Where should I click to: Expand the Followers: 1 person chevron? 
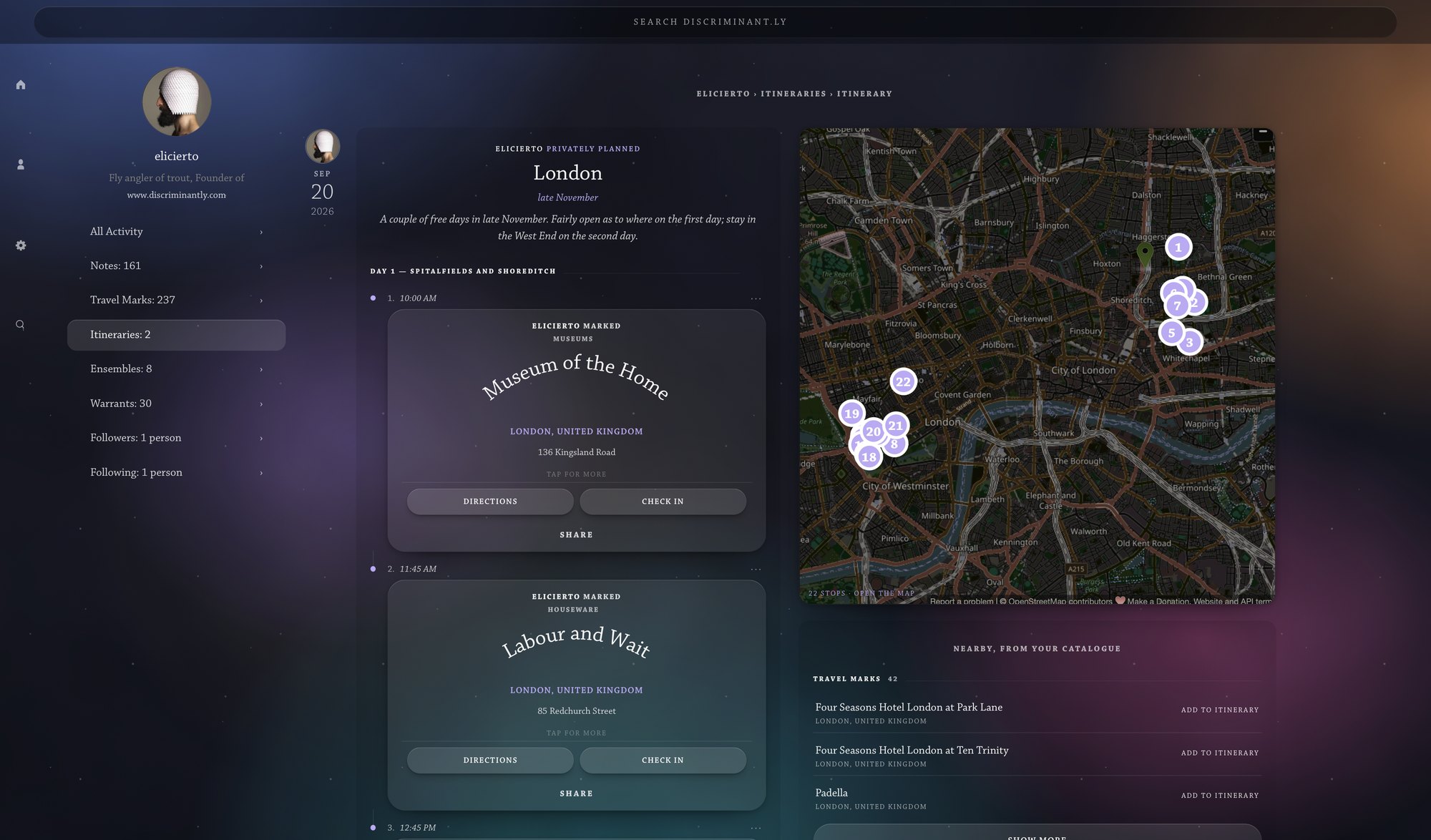pyautogui.click(x=261, y=438)
